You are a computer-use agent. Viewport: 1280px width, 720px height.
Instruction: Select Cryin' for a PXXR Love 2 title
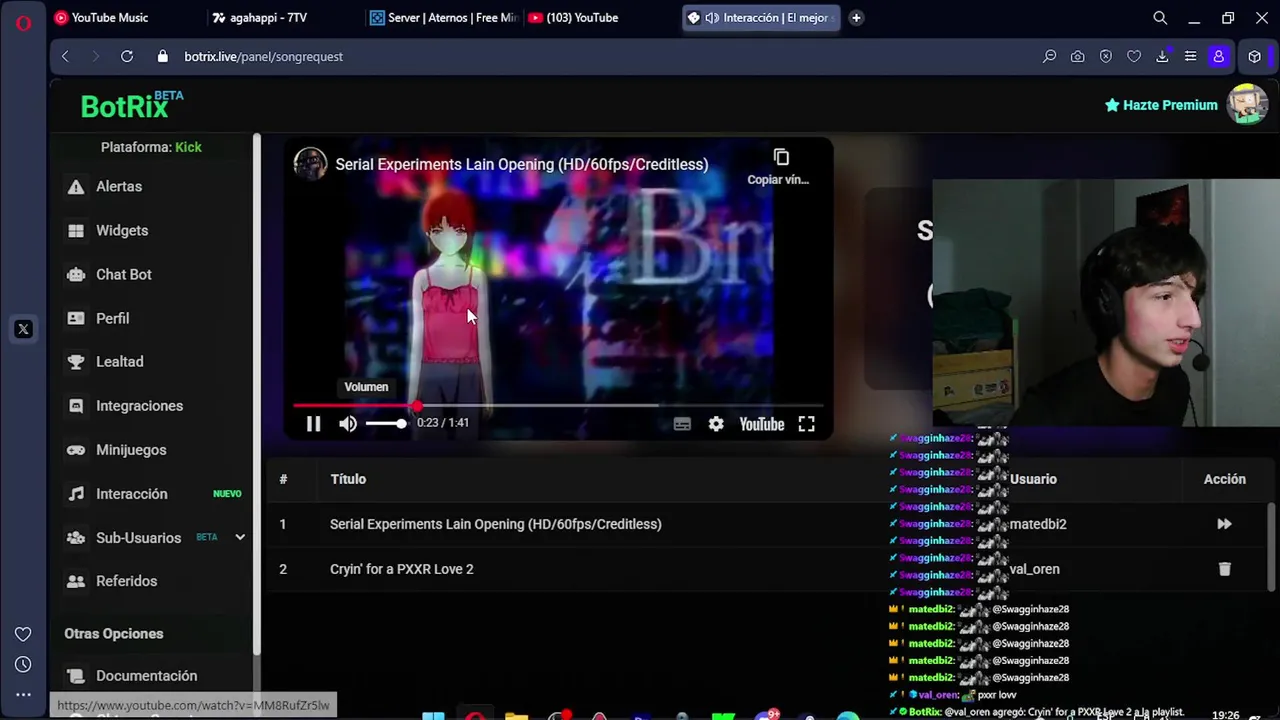(402, 569)
